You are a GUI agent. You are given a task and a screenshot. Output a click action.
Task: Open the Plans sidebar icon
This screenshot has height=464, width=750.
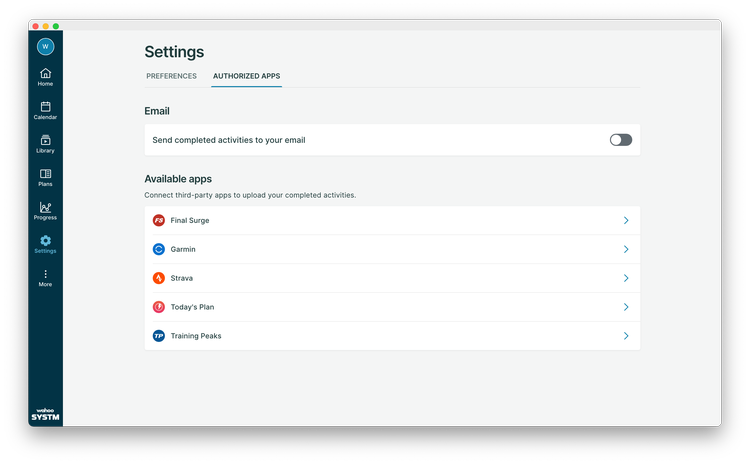pyautogui.click(x=45, y=177)
